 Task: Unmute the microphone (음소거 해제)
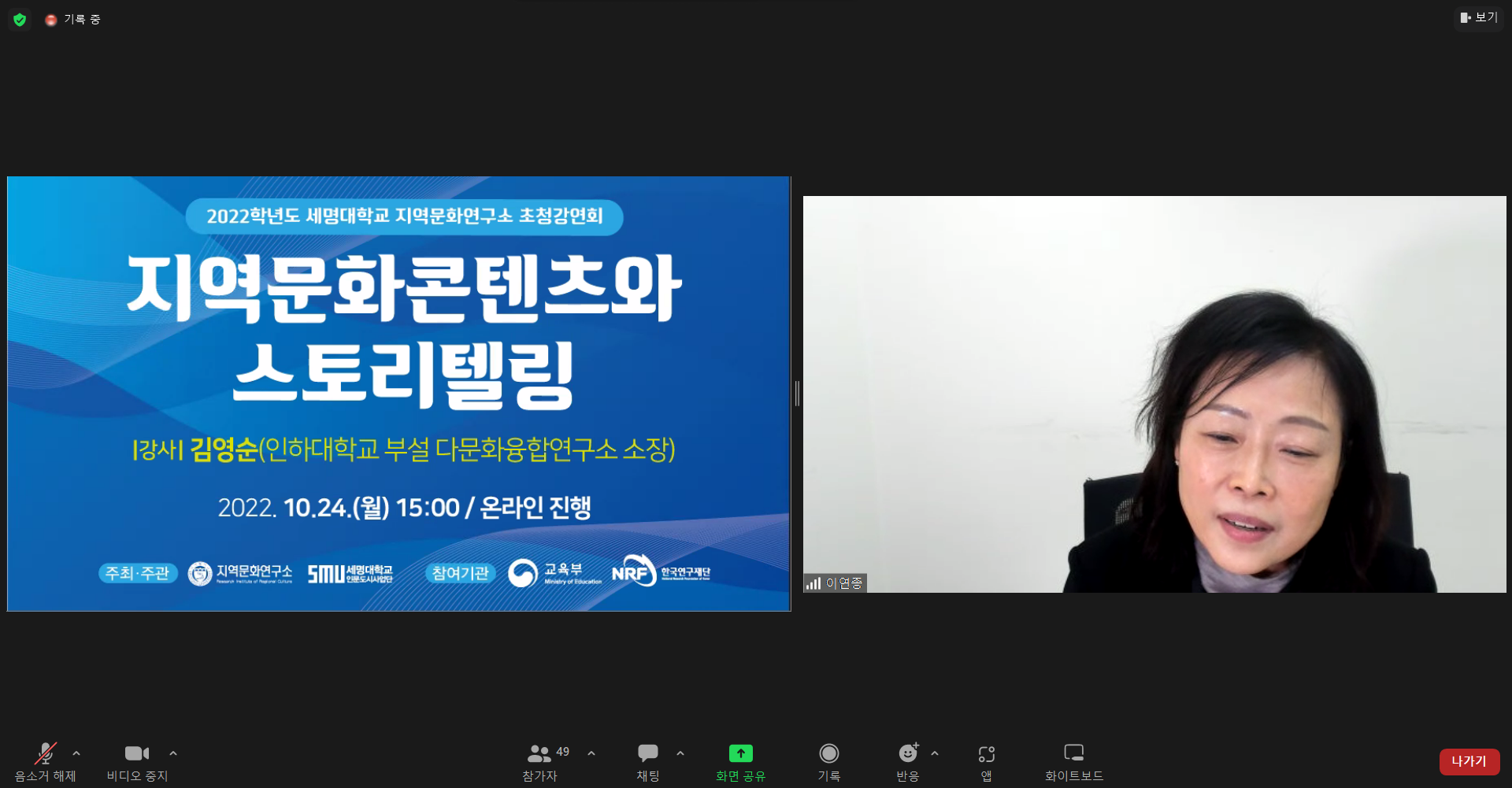tap(45, 762)
